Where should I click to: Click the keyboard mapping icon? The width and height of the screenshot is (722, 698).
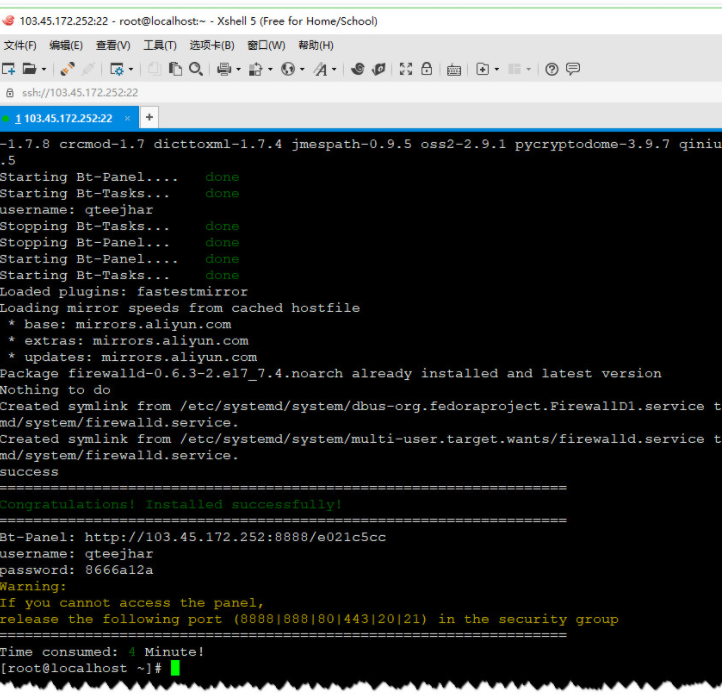(454, 69)
